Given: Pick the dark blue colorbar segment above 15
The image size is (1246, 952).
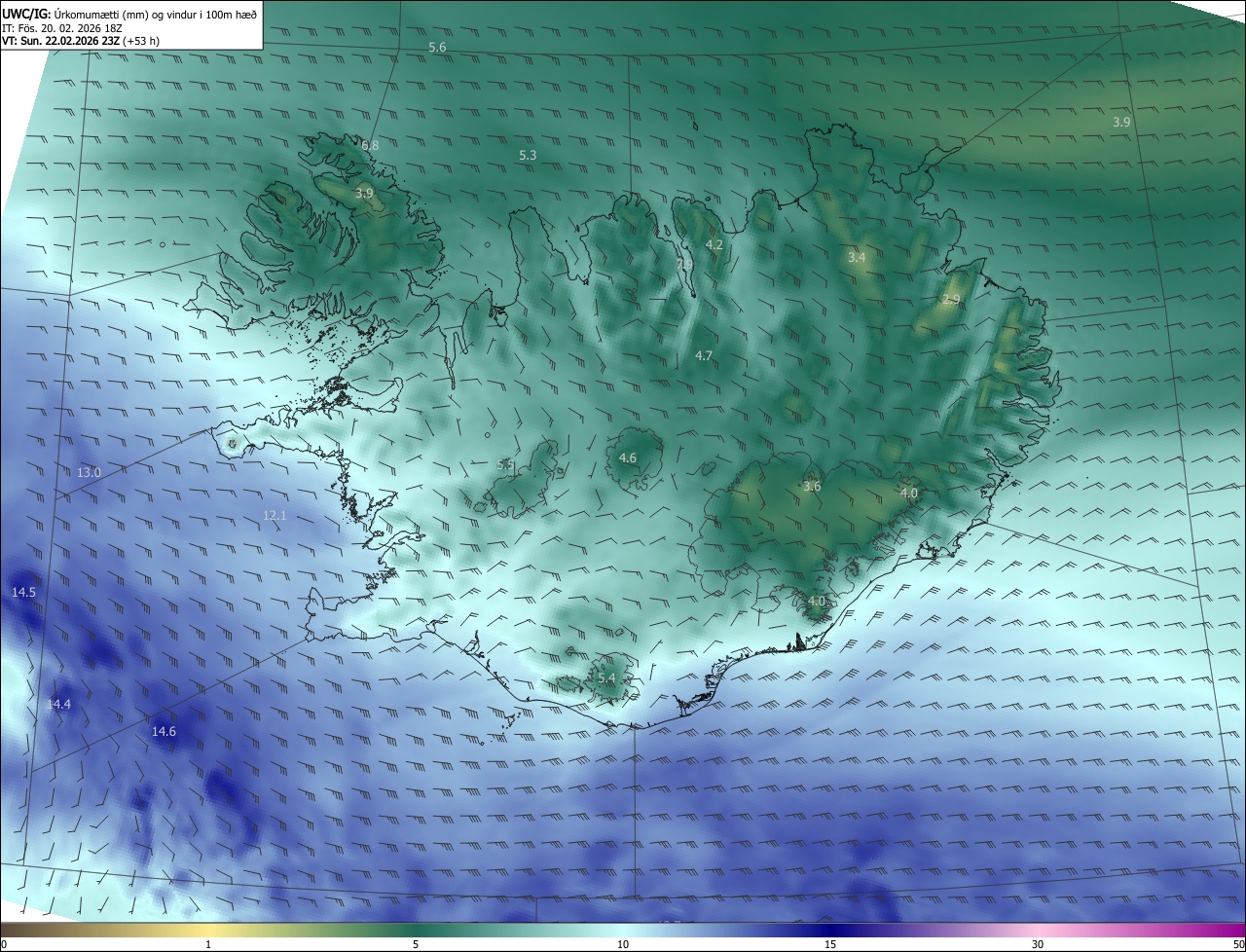Looking at the screenshot, I should [830, 930].
